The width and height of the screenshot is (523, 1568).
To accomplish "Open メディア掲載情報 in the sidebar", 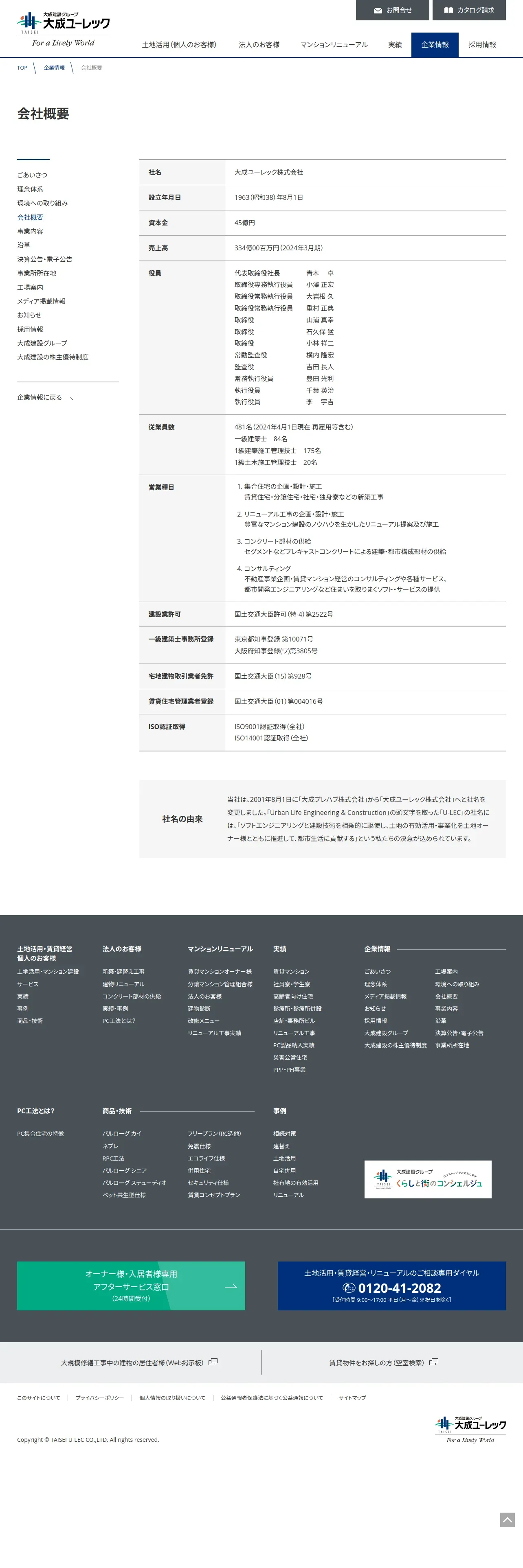I will (42, 301).
